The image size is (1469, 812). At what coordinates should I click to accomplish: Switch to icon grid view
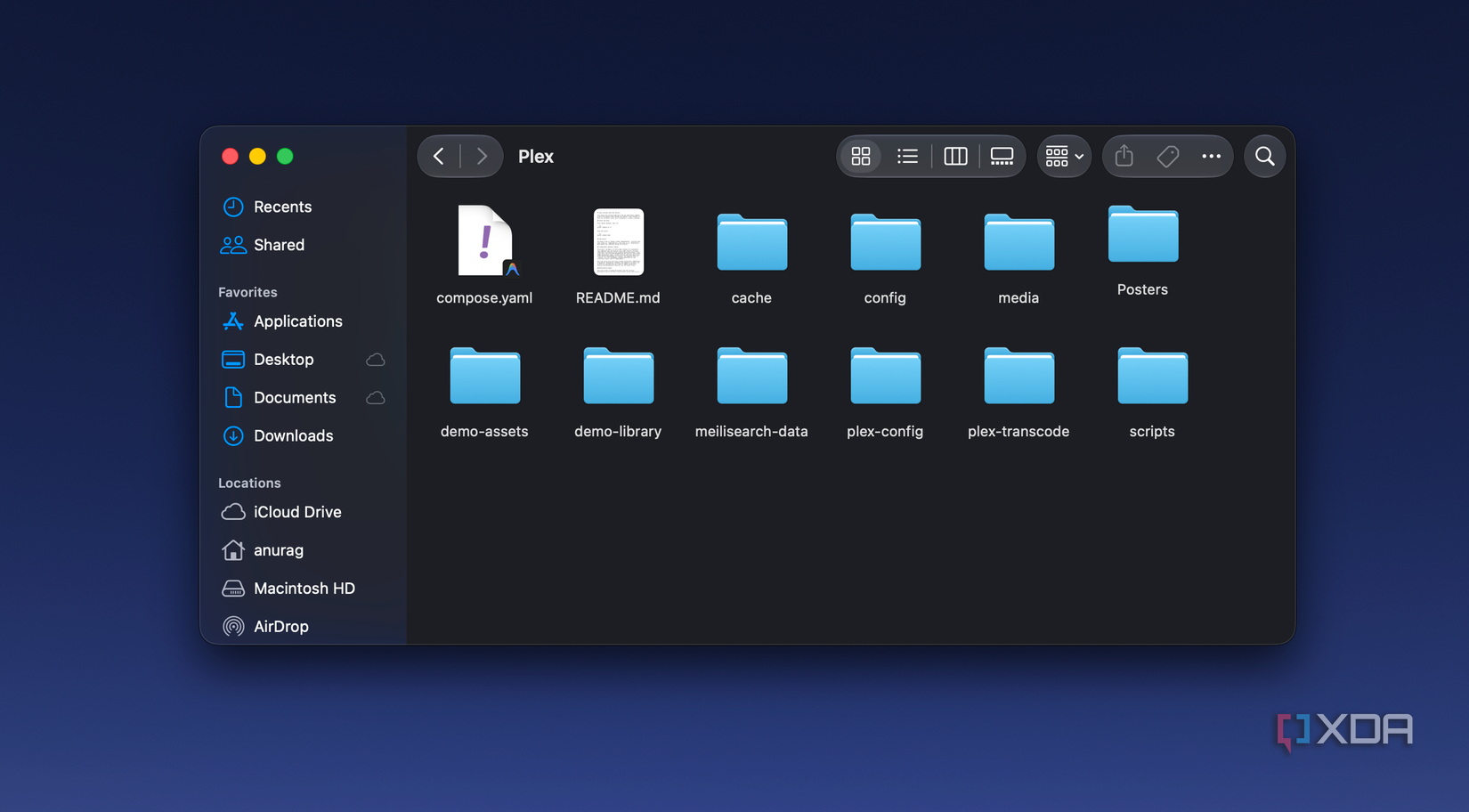(x=861, y=157)
